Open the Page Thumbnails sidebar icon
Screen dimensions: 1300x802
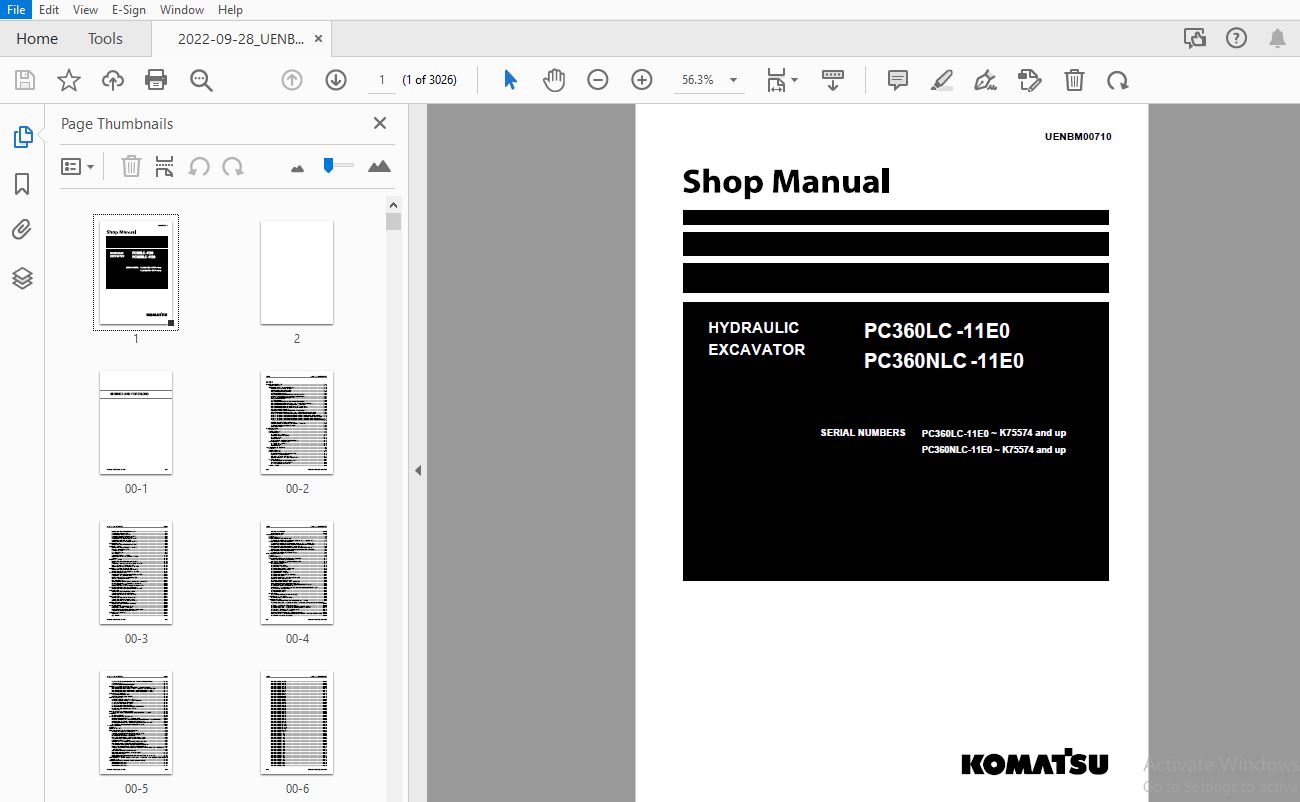[22, 137]
